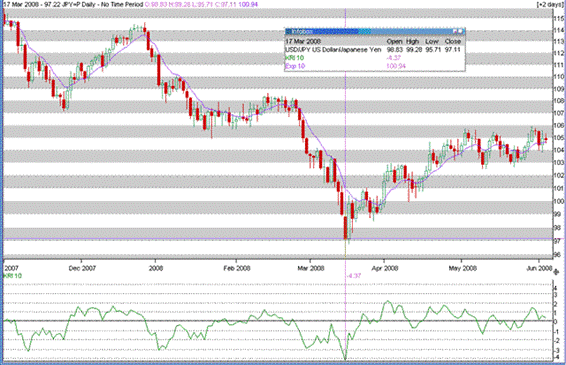The image size is (566, 365).
Task: Click the Apr 2008 date axis label
Action: coord(385,268)
